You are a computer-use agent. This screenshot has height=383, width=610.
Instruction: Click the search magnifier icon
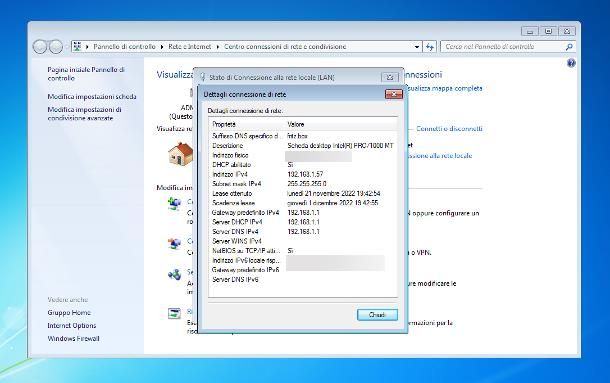tap(569, 47)
